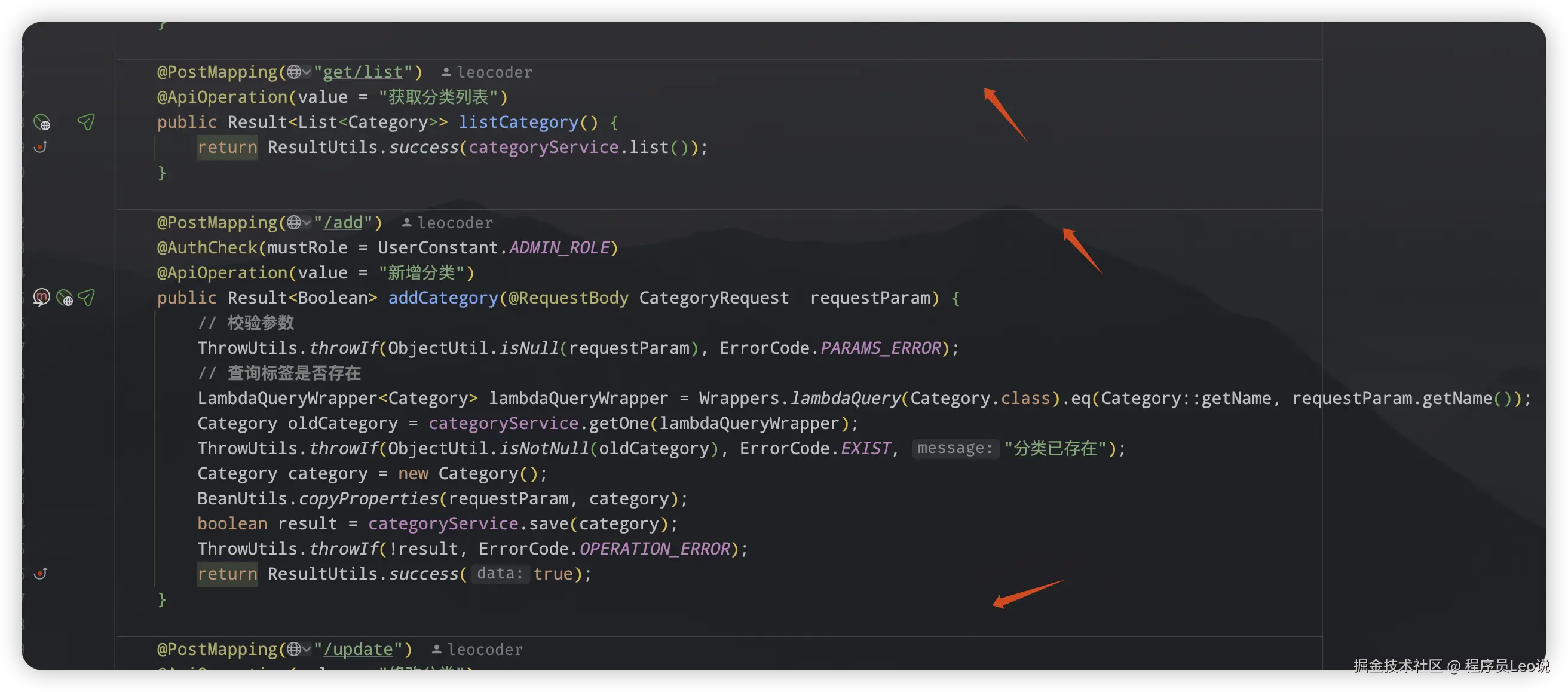Click the 'message:' parameter inlay hint
This screenshot has width=1568, height=692.
pos(955,448)
